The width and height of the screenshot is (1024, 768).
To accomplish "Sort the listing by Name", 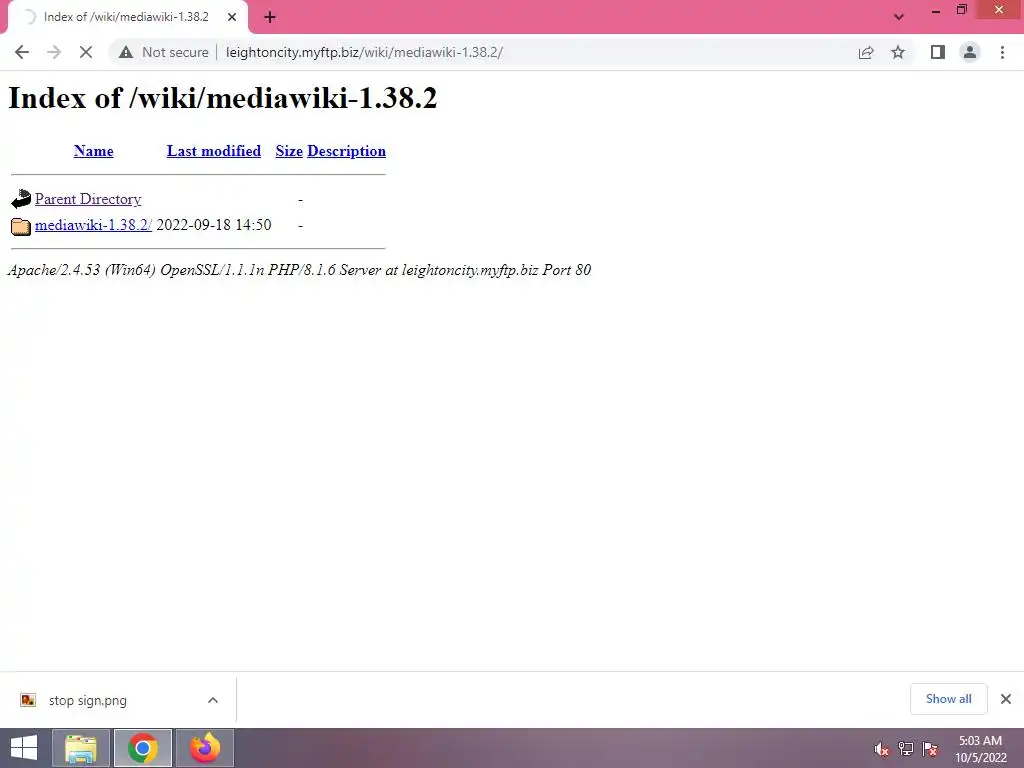I will (x=93, y=151).
